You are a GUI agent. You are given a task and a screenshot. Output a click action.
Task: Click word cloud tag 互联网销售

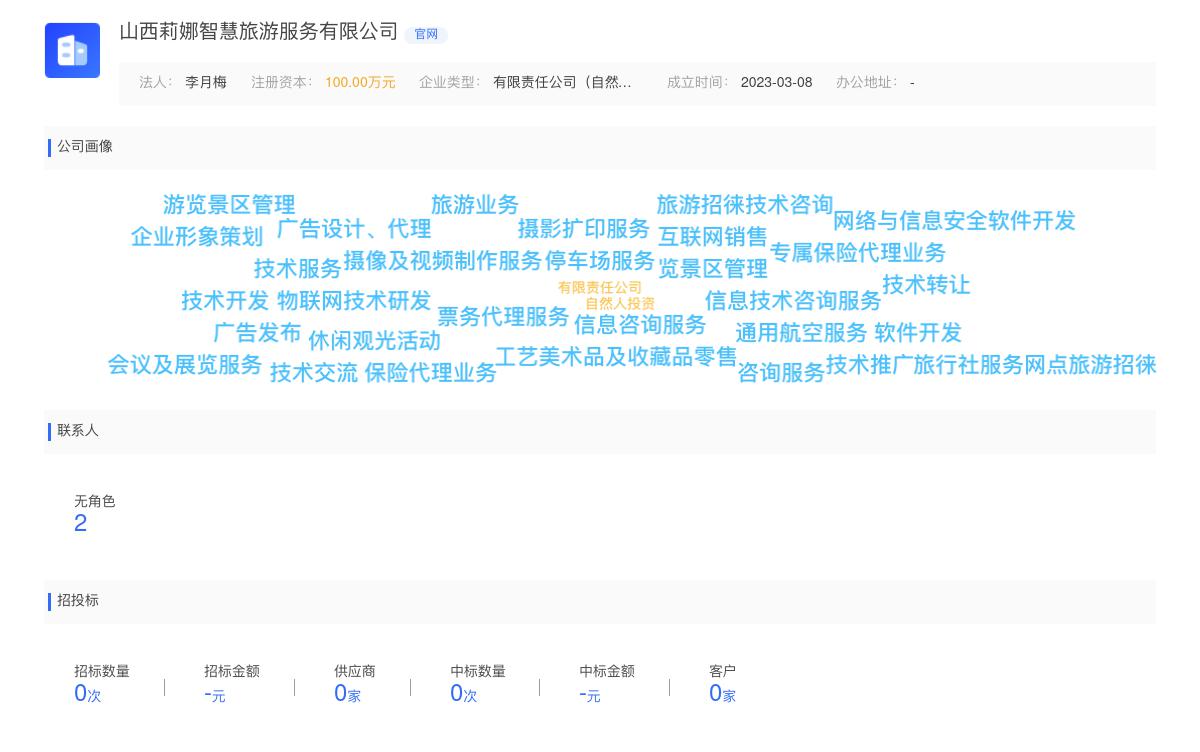pos(713,237)
